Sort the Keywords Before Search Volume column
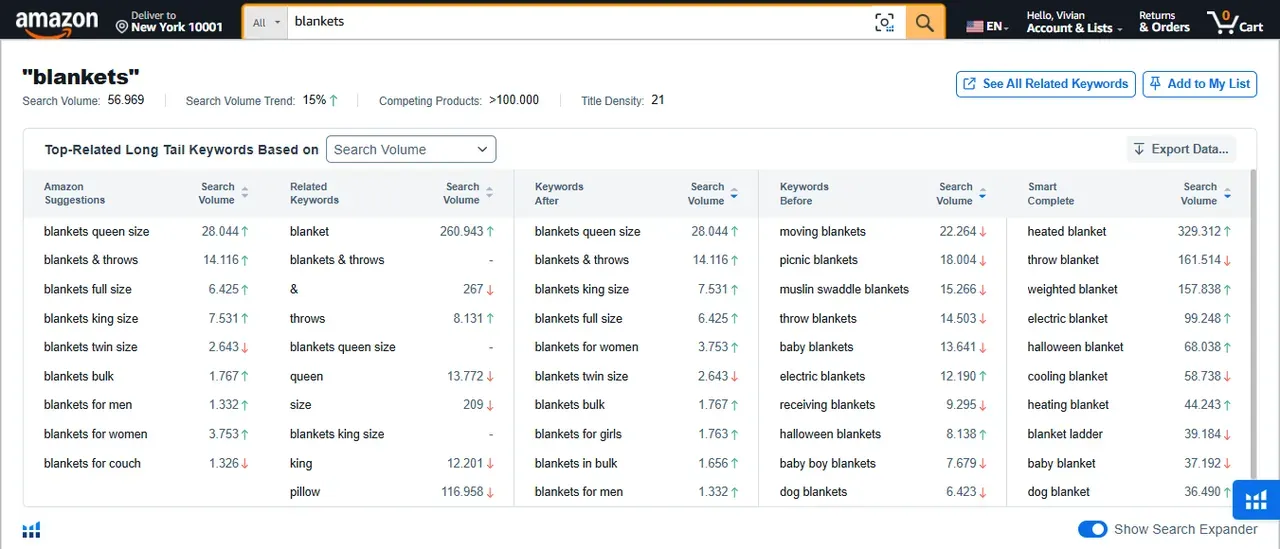The height and width of the screenshot is (549, 1280). pyautogui.click(x=982, y=193)
